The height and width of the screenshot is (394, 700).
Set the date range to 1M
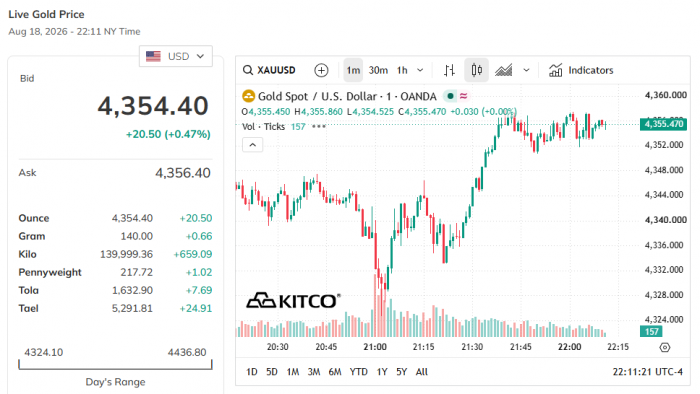(x=292, y=372)
